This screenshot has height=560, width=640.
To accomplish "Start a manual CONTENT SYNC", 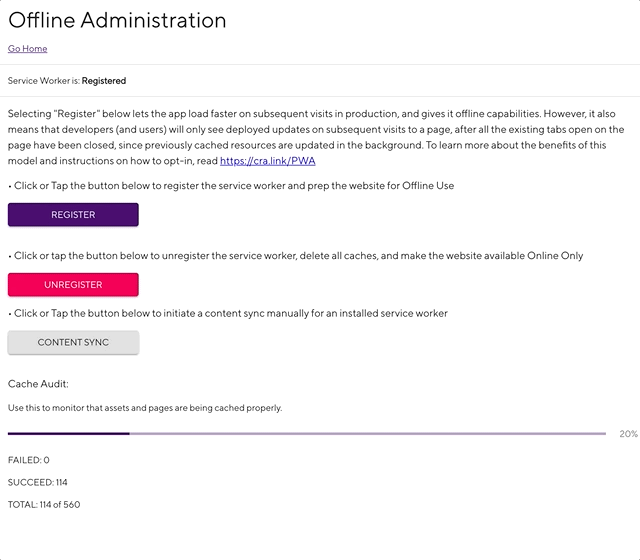I will click(x=73, y=342).
